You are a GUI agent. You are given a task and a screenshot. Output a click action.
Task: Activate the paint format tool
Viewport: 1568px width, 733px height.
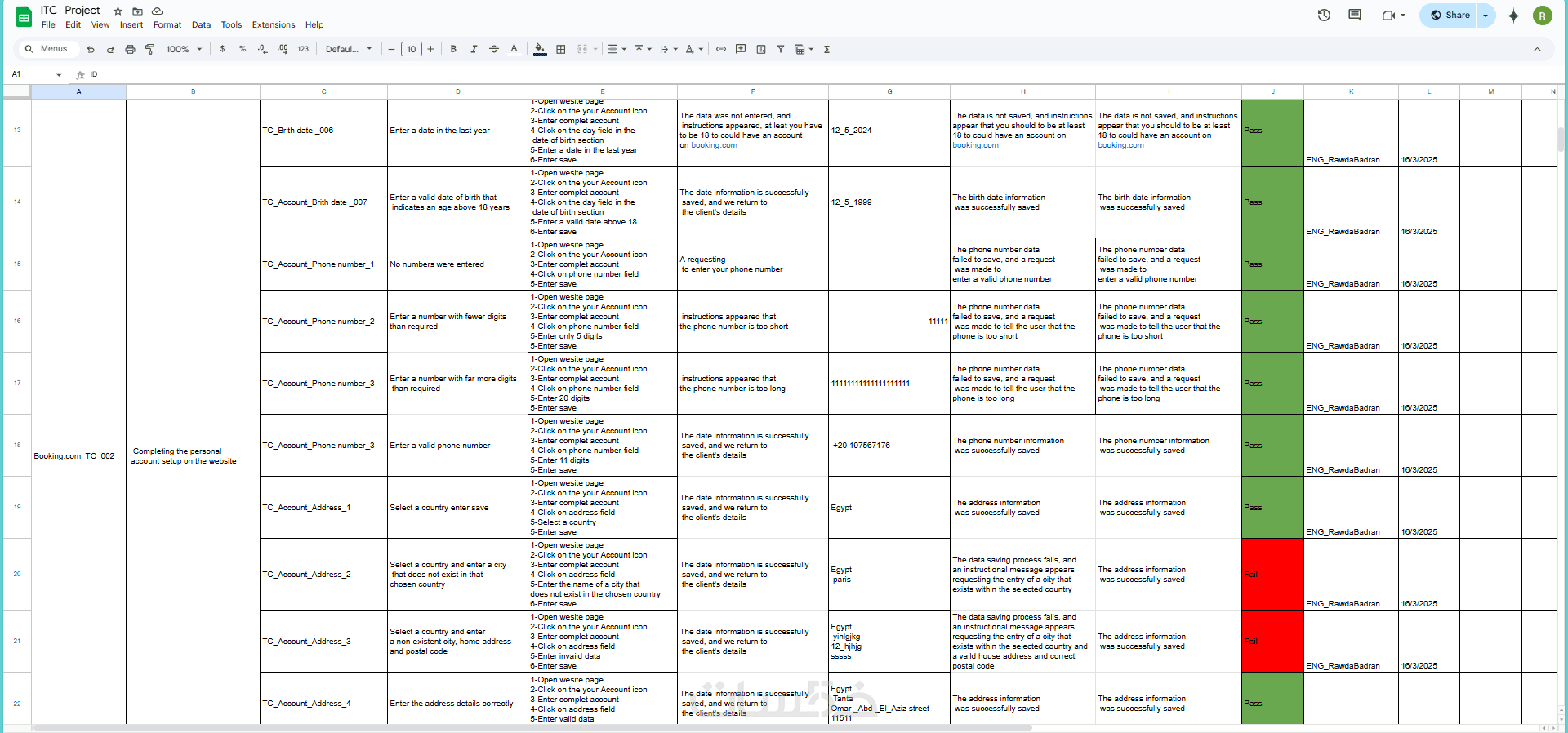(149, 50)
